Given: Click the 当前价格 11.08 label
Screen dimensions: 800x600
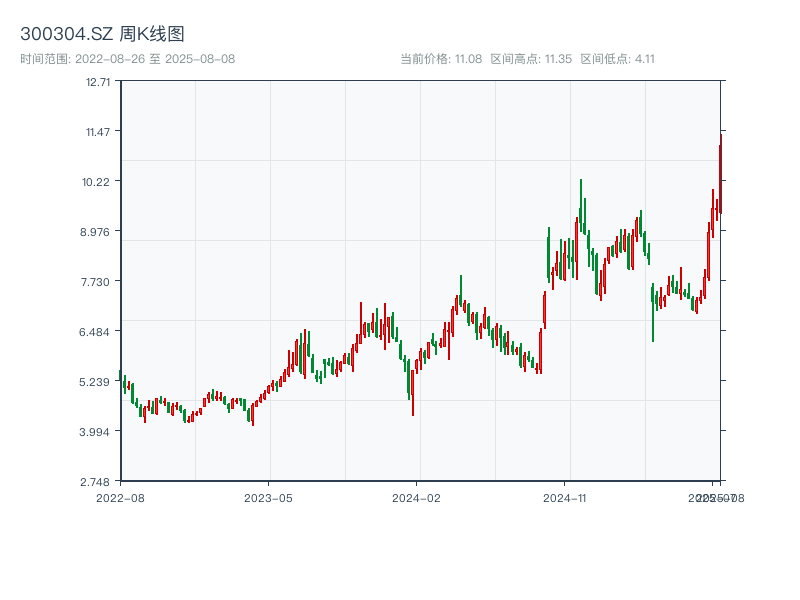Looking at the screenshot, I should coord(441,59).
